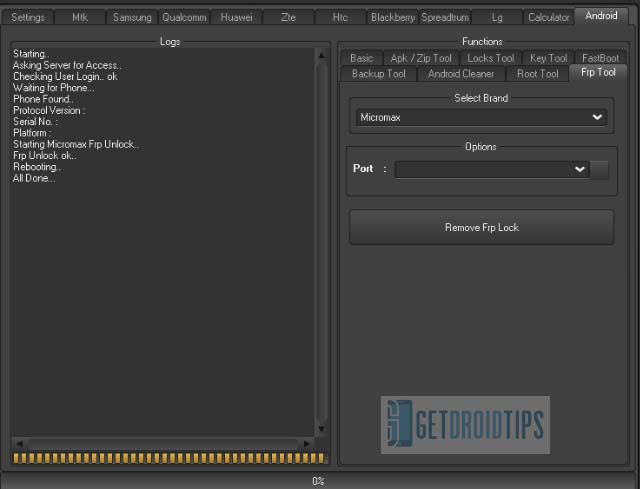Switch to the Htc tab
Screen dimensions: 640x489
(340, 18)
